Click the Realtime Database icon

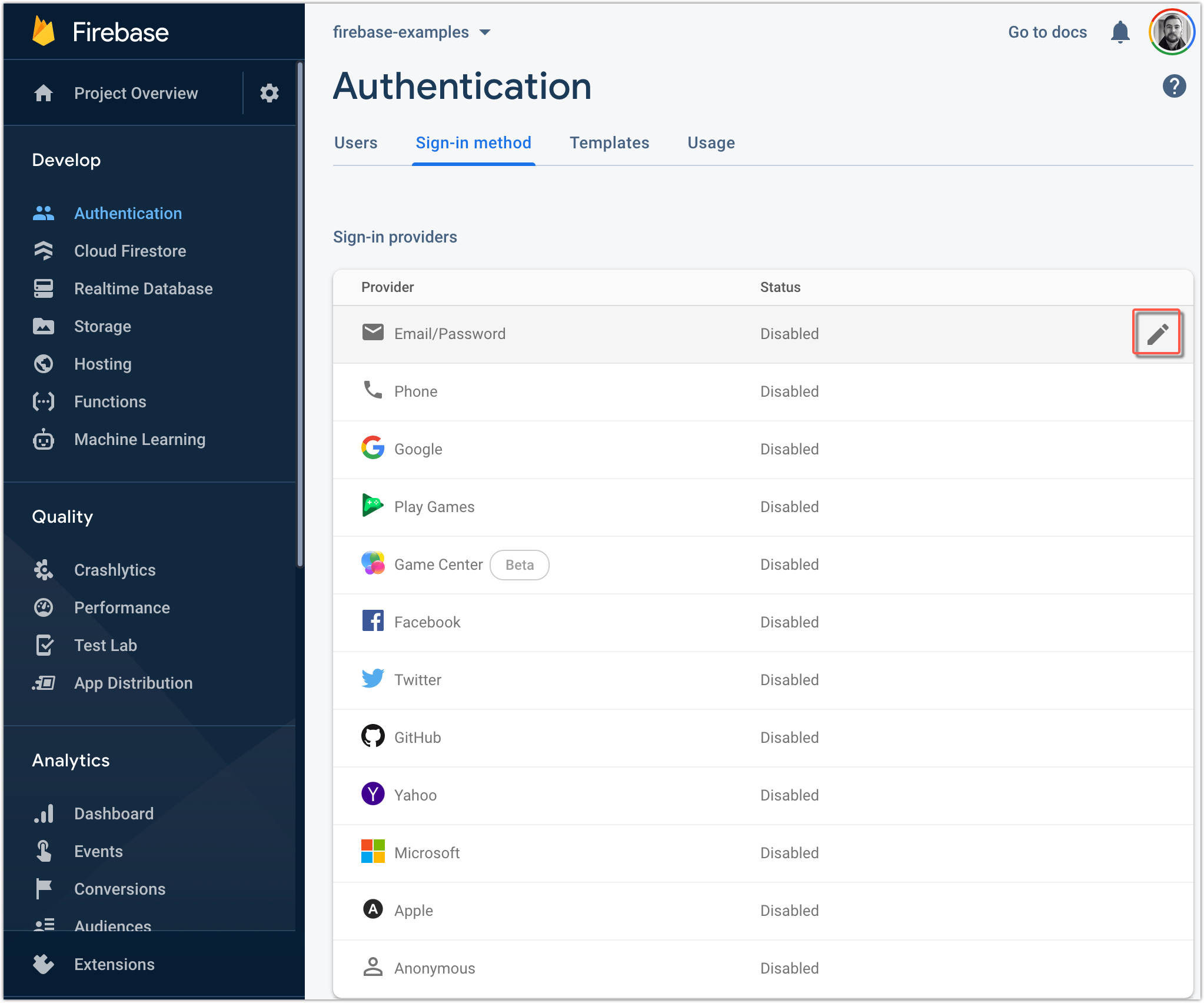(44, 288)
